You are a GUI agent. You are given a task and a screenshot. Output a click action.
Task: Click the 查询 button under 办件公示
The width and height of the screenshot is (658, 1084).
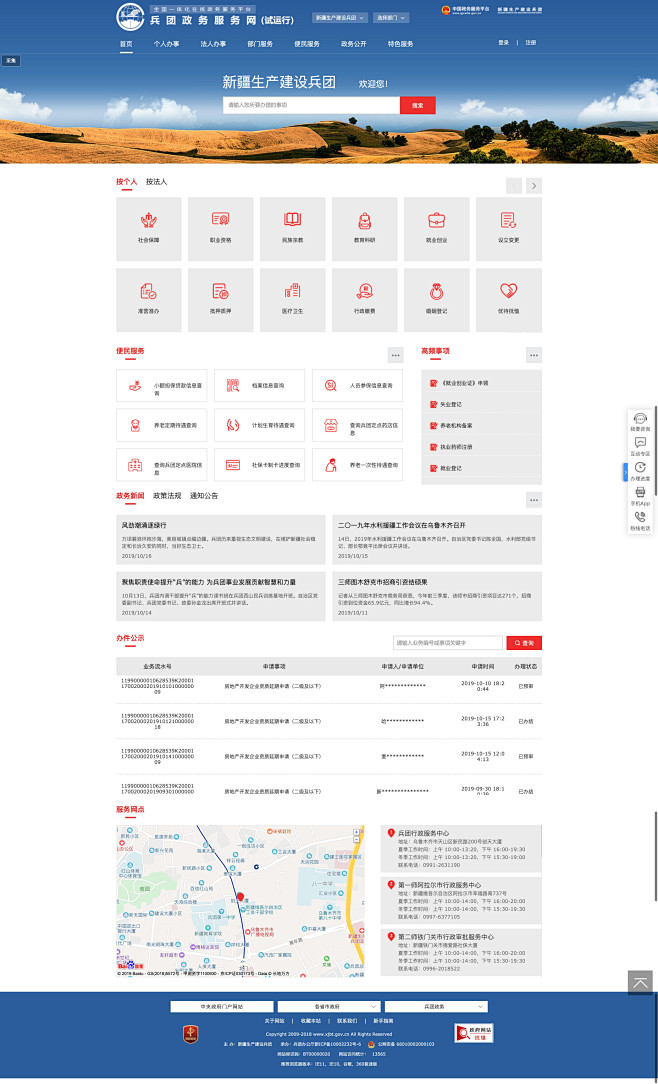(524, 642)
